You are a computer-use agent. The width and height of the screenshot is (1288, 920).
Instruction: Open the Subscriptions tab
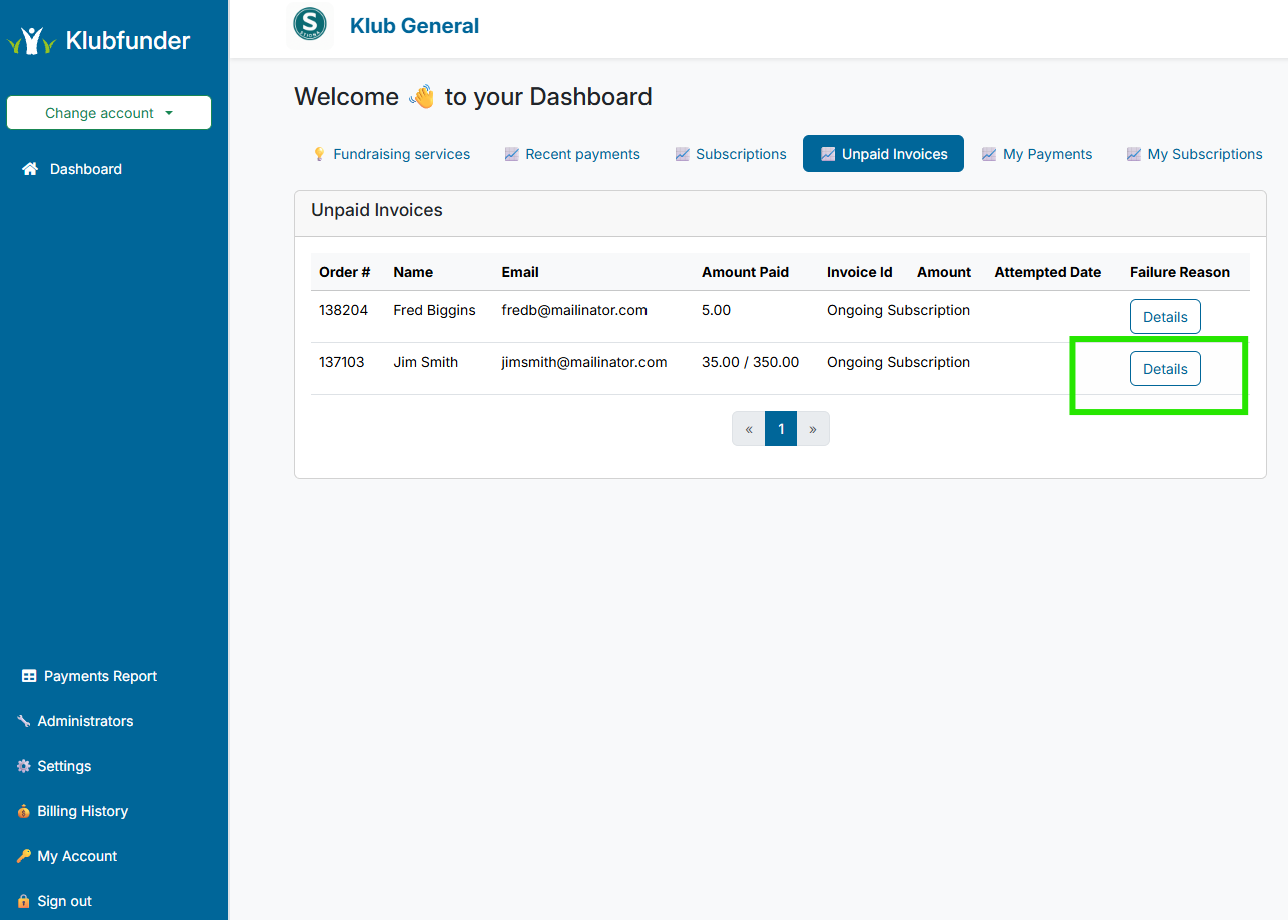click(731, 154)
